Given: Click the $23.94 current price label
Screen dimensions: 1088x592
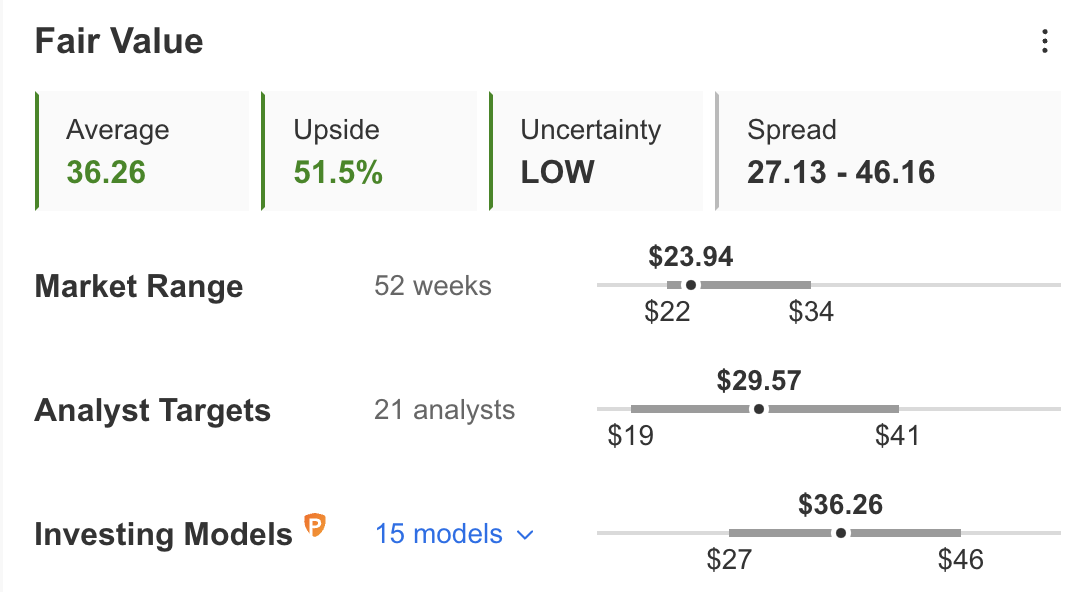Looking at the screenshot, I should (690, 257).
